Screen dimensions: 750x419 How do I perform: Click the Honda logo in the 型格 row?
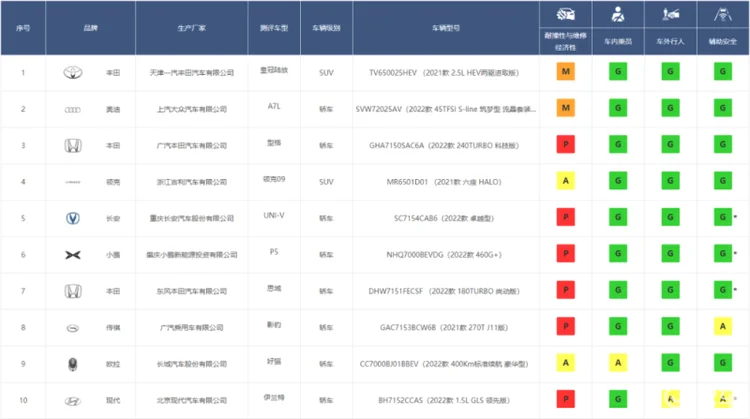coord(73,145)
